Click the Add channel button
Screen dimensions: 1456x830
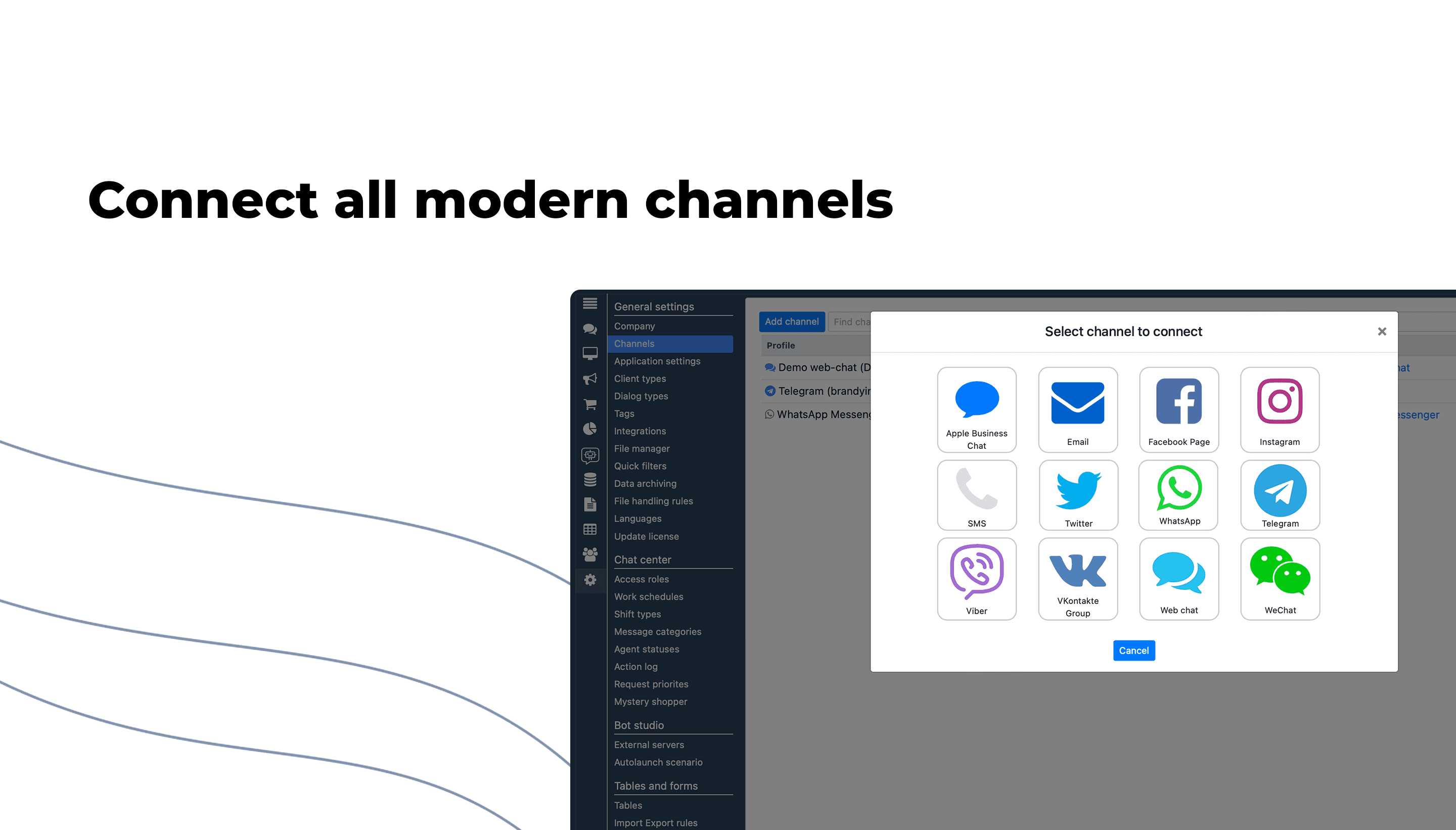(792, 321)
